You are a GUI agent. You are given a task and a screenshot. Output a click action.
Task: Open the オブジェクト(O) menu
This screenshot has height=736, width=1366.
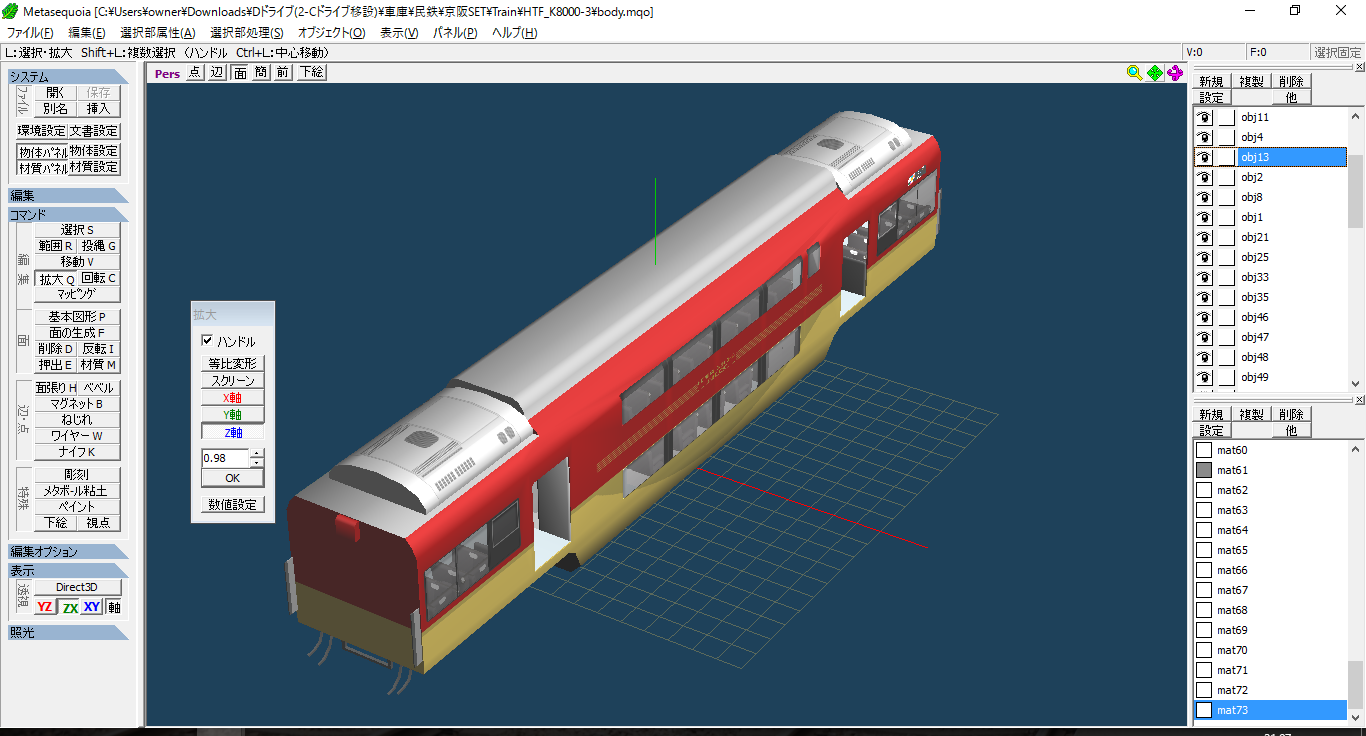point(332,33)
